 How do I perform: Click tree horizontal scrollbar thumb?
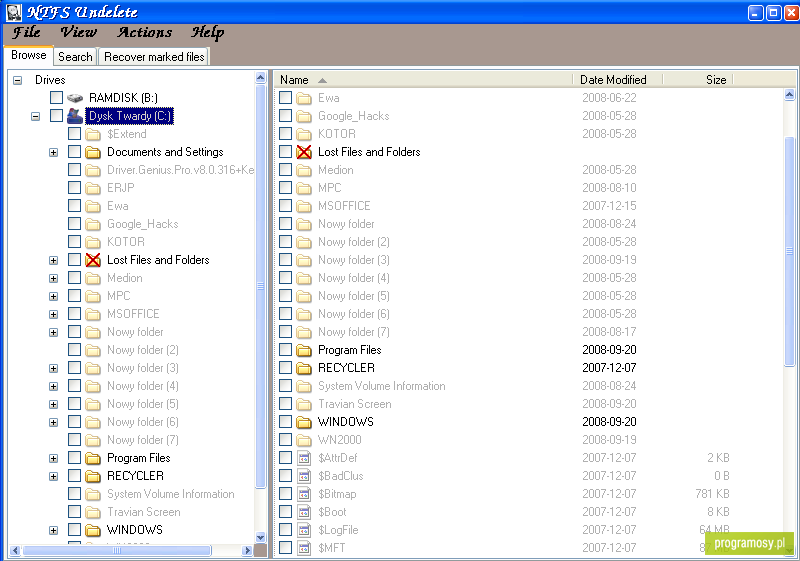pyautogui.click(x=117, y=550)
